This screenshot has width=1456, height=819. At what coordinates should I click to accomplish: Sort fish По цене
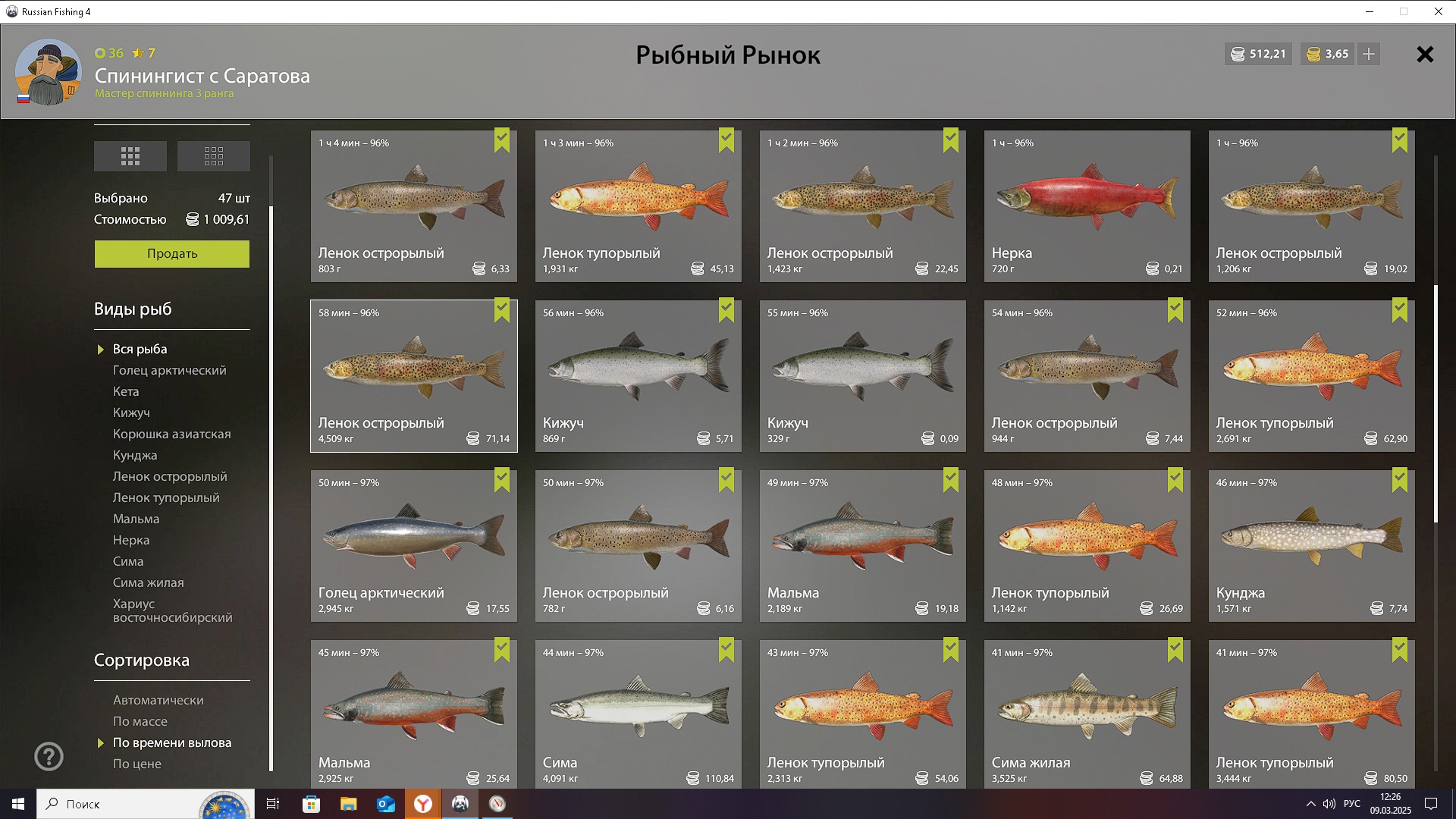(x=137, y=764)
